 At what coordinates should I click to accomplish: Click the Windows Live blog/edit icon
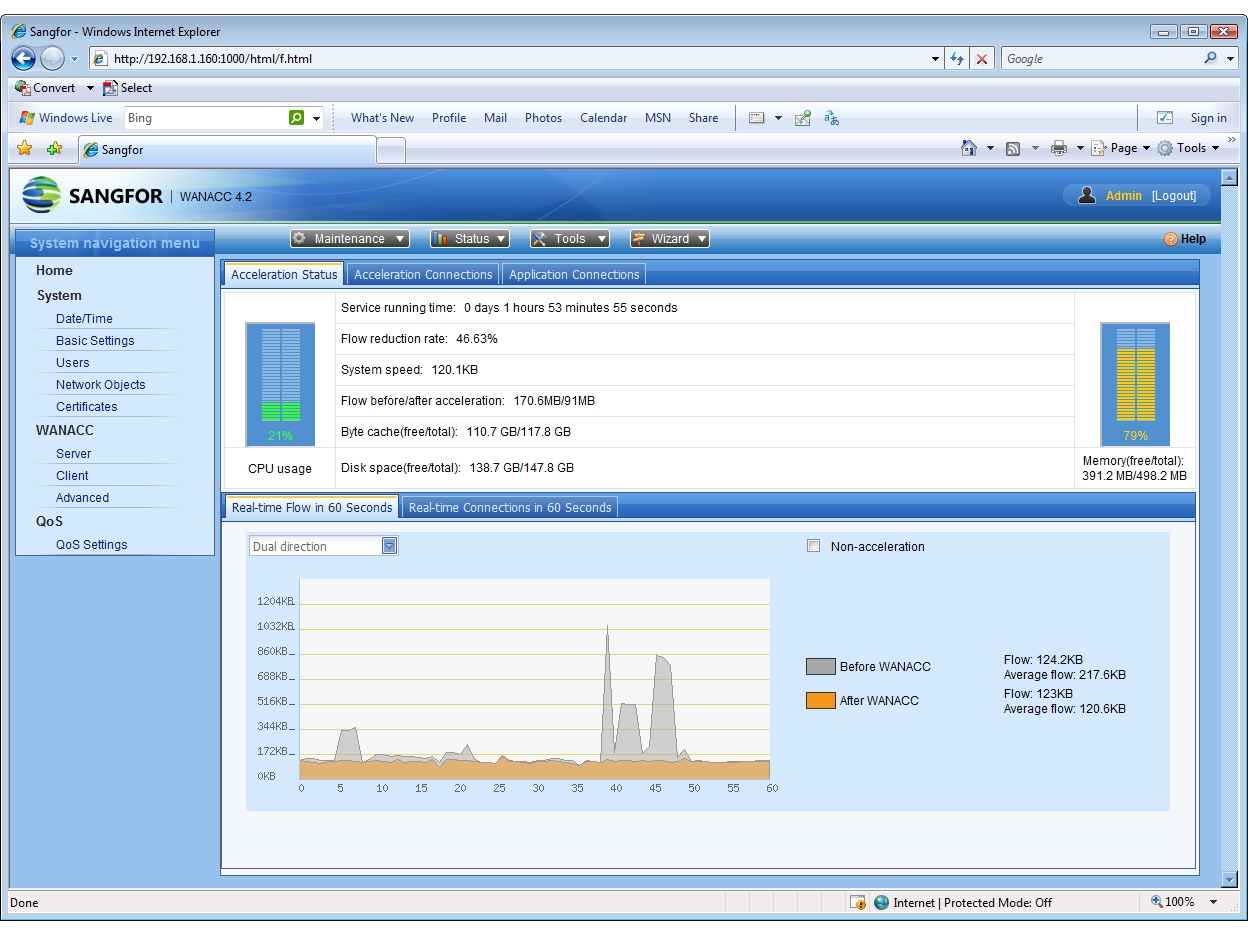(x=802, y=118)
